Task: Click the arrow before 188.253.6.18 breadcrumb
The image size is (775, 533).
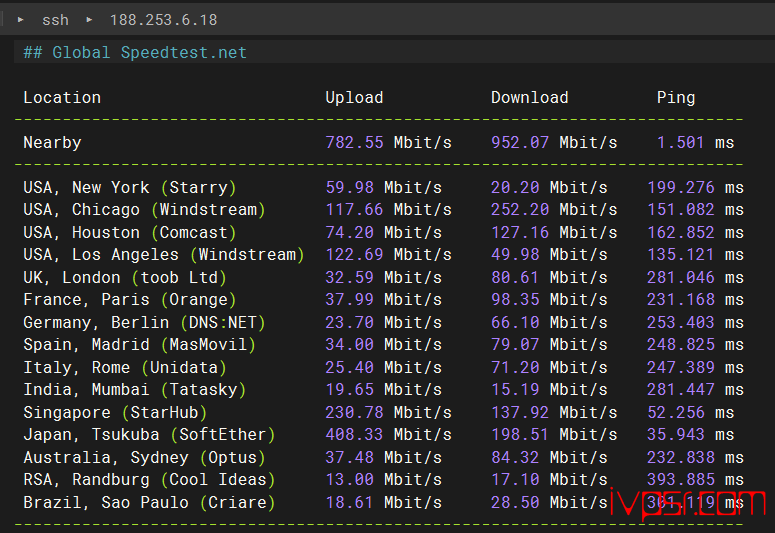Action: point(89,20)
